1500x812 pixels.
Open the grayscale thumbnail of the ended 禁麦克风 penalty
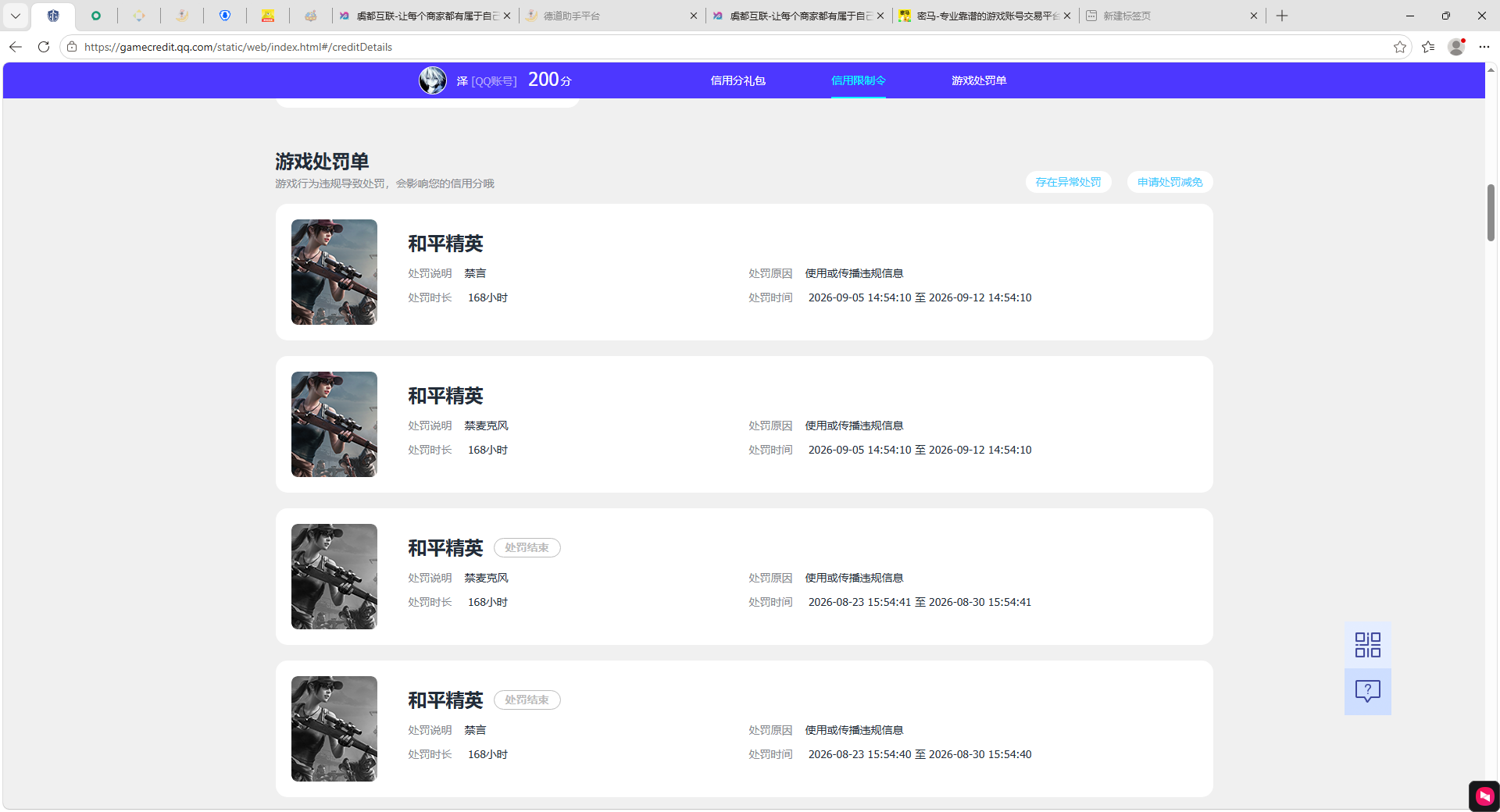pos(334,576)
